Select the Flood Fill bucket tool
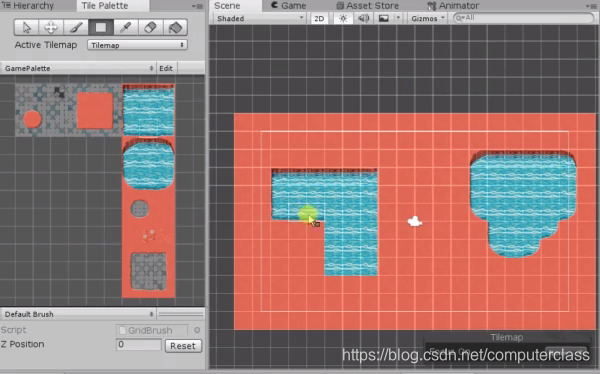Image resolution: width=600 pixels, height=374 pixels. 175,27
